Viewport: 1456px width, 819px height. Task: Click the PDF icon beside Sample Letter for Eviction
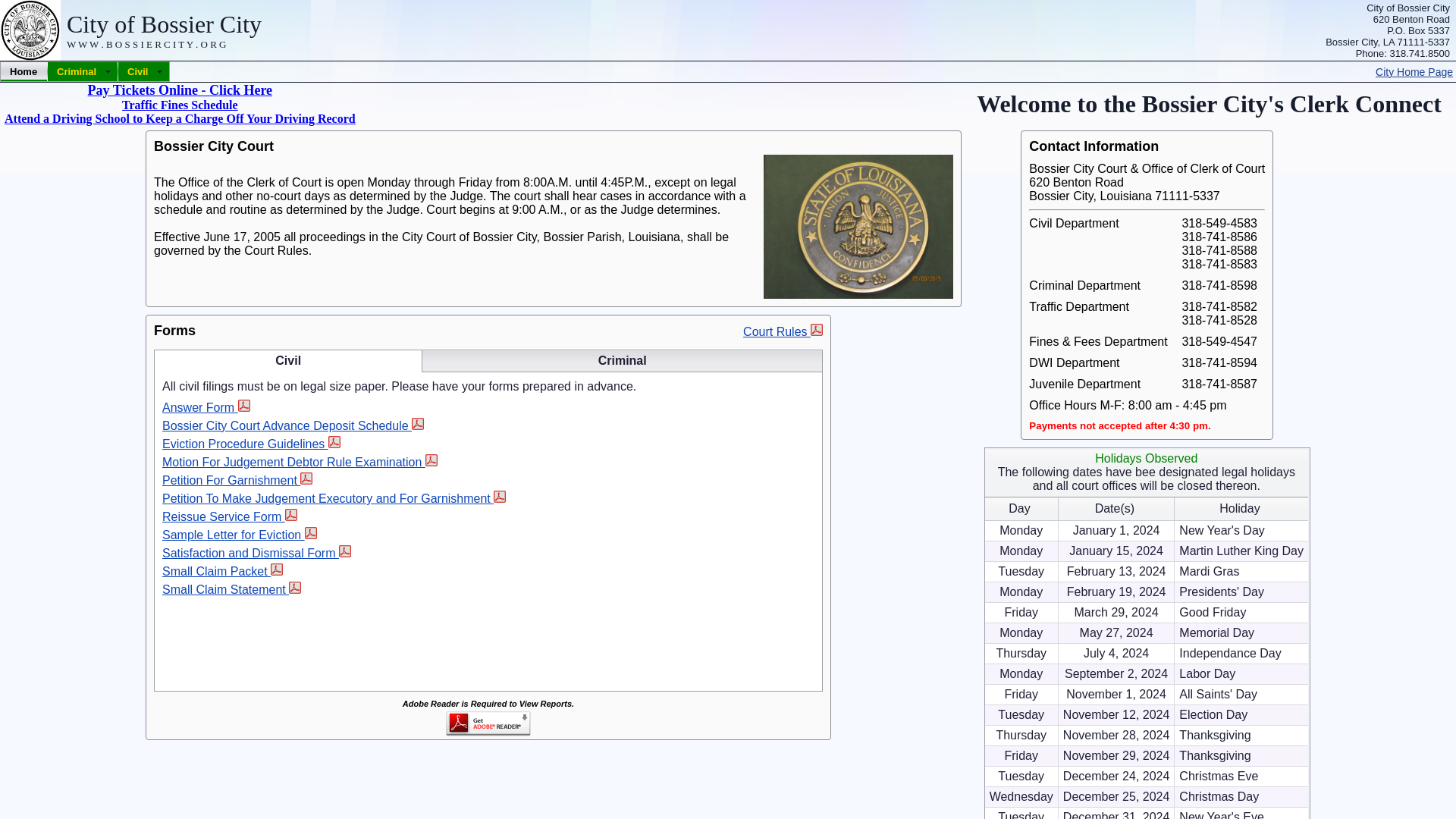click(x=311, y=533)
